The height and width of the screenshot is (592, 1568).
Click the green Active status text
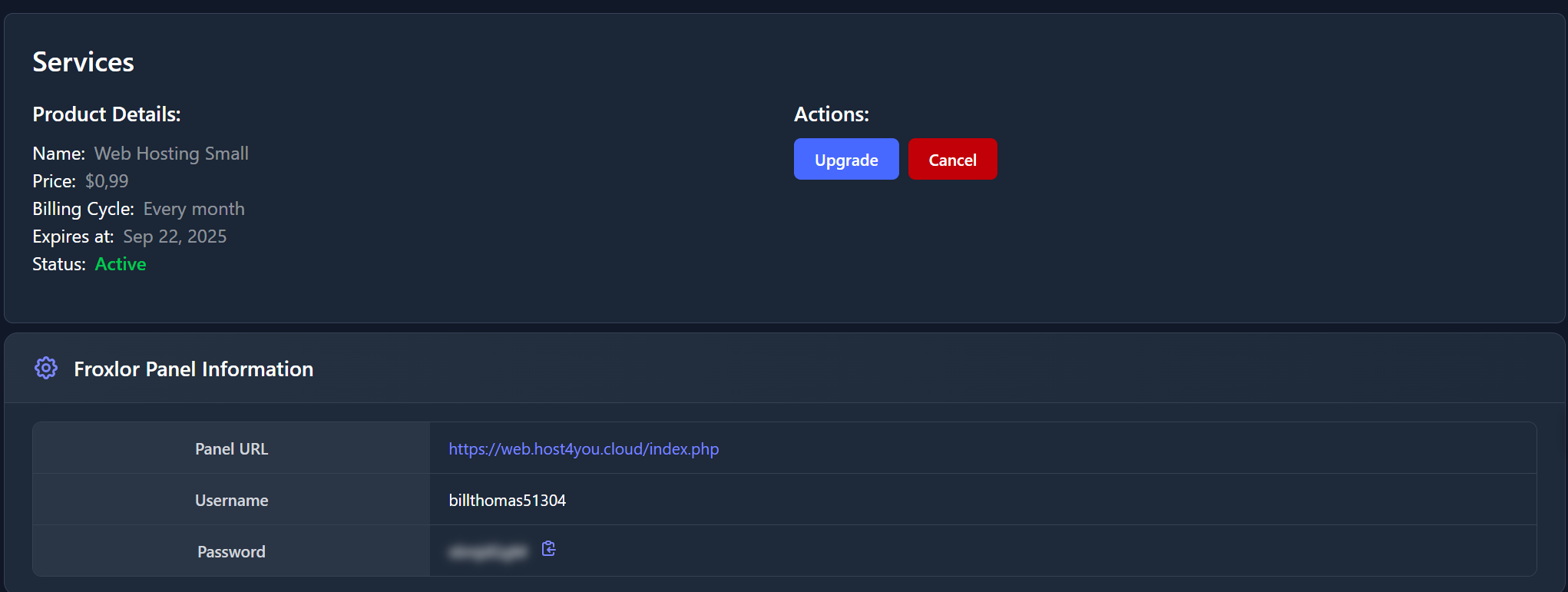pos(121,264)
